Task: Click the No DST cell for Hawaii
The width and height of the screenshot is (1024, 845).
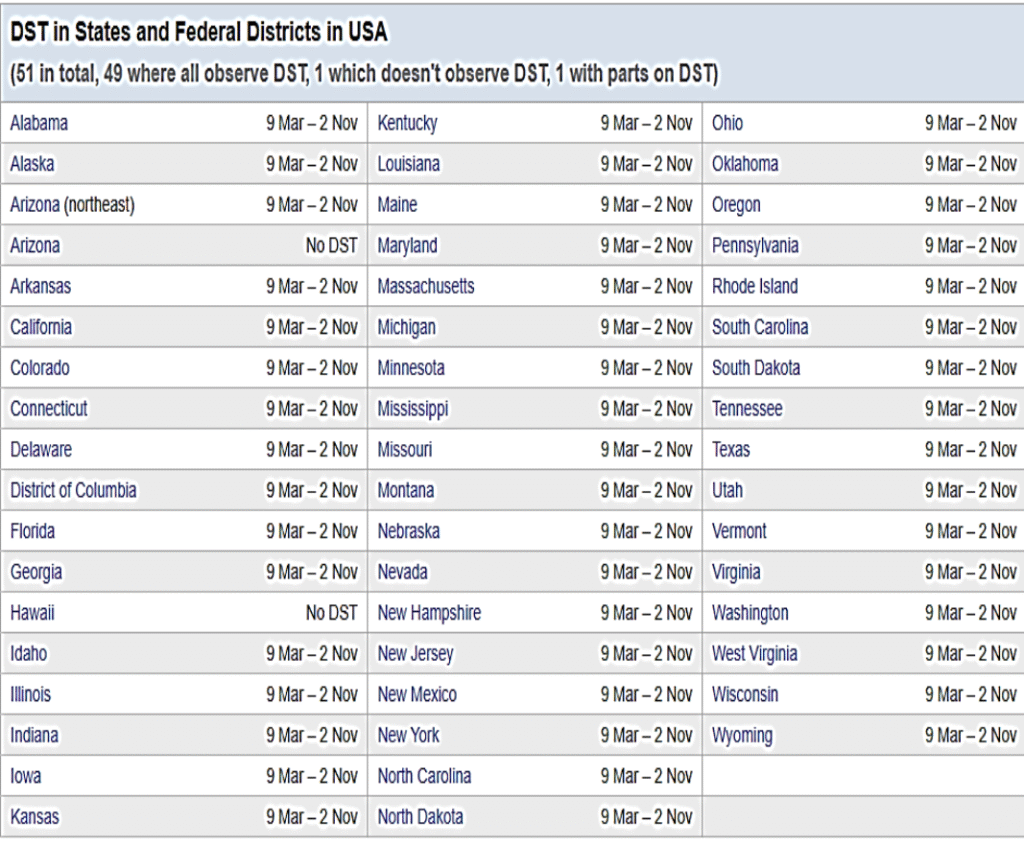Action: (x=331, y=613)
